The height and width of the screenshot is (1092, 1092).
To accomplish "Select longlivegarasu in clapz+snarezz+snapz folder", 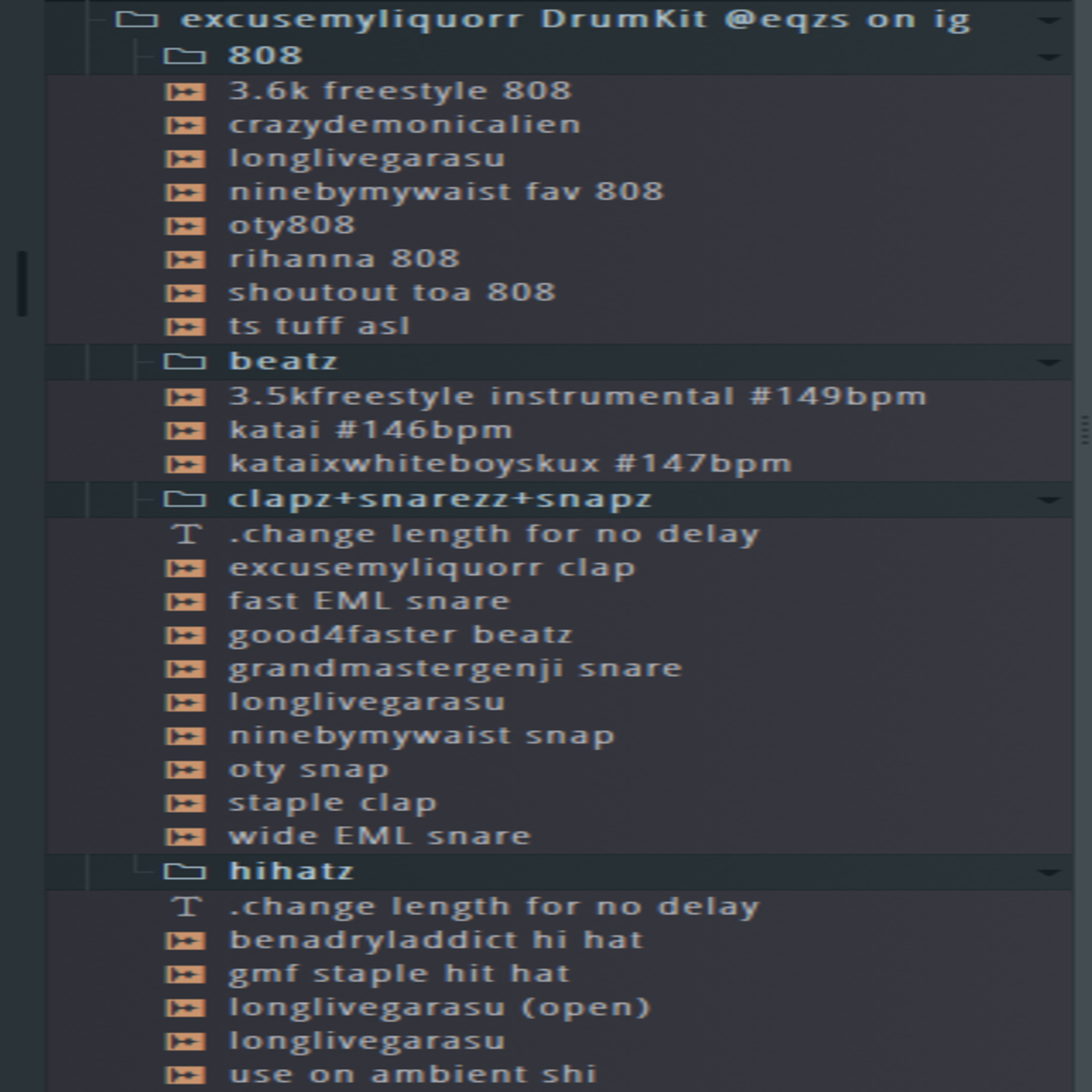I will (x=367, y=703).
